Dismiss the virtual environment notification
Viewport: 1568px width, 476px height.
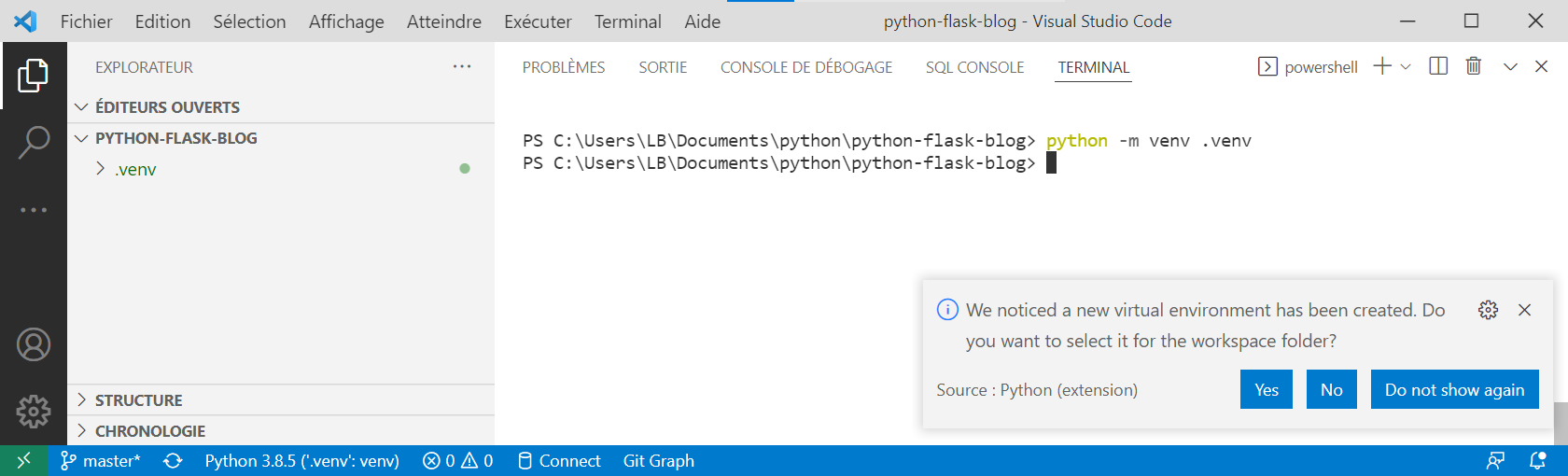click(x=1524, y=310)
